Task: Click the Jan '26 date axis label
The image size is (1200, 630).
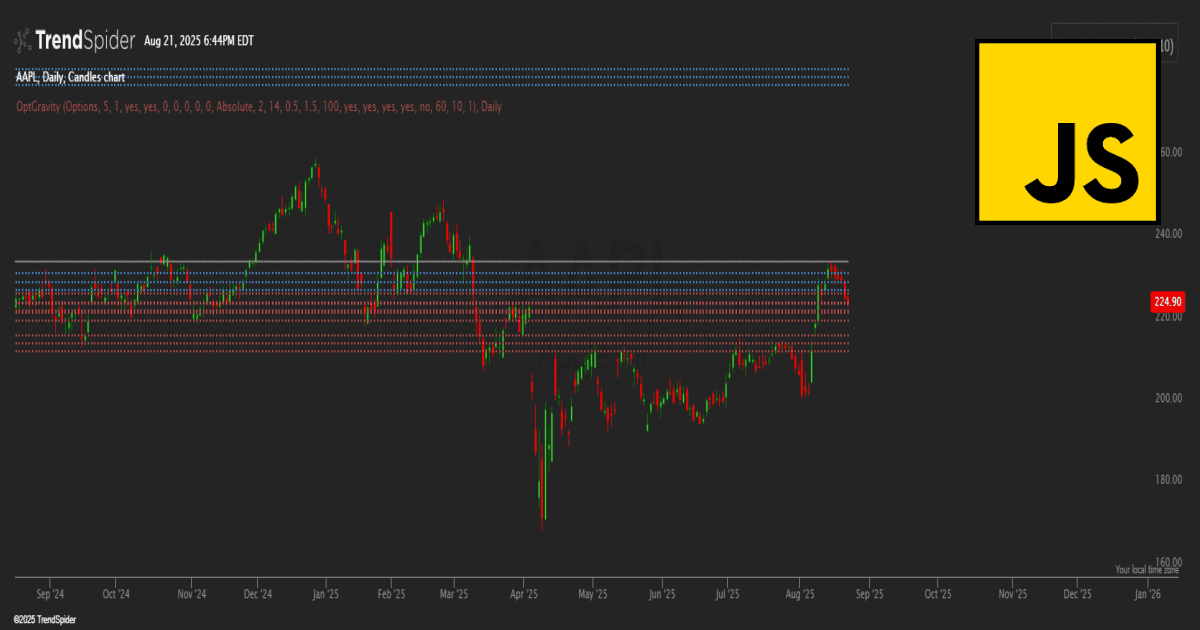Action: pyautogui.click(x=1146, y=594)
